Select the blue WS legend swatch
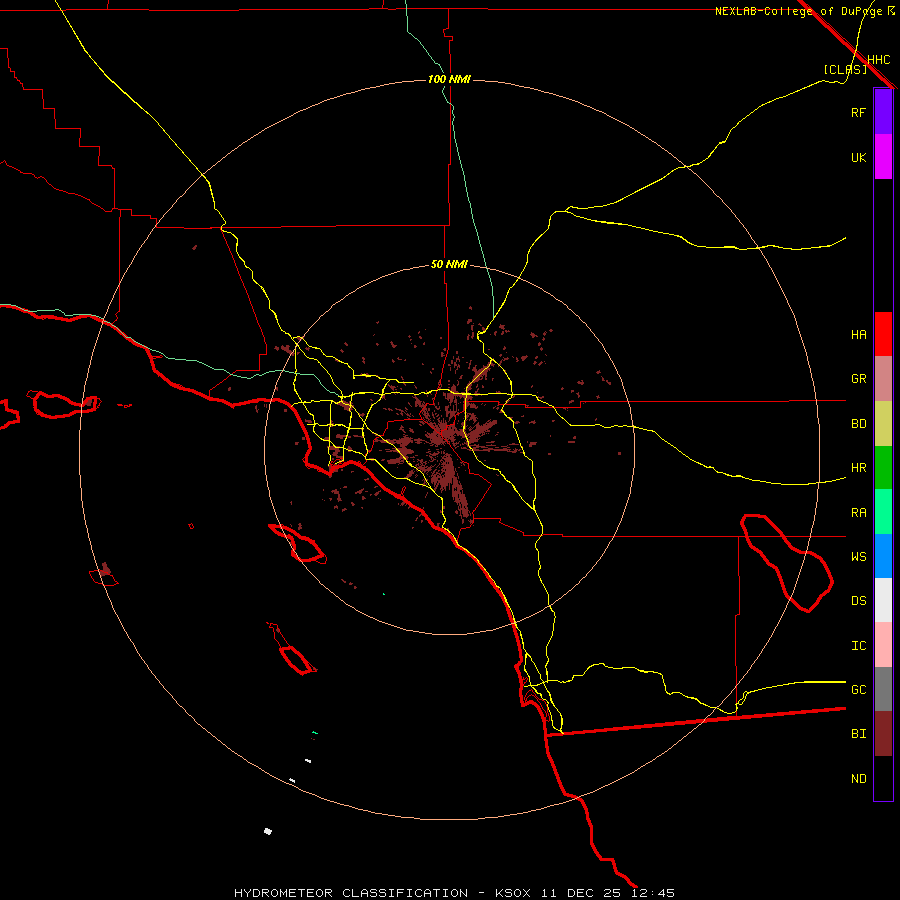This screenshot has width=900, height=900. [883, 556]
